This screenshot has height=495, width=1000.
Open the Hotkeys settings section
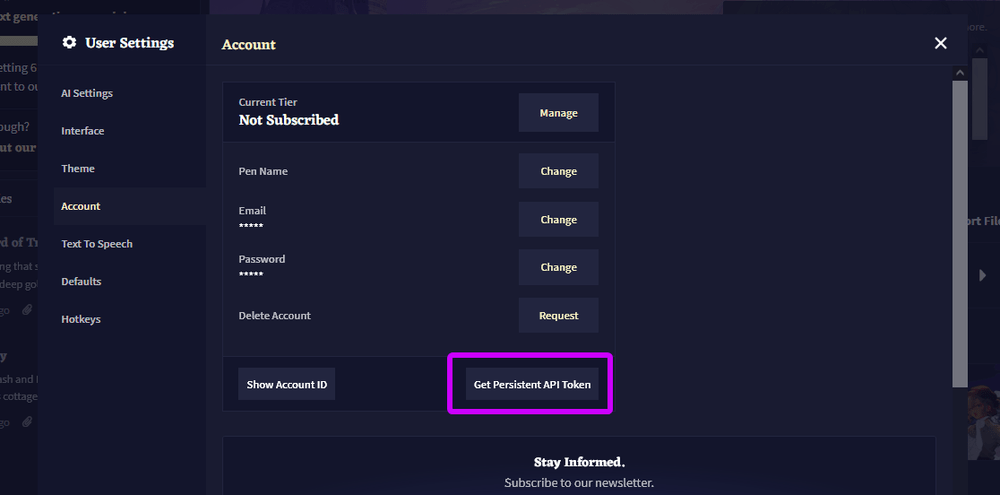pos(81,319)
